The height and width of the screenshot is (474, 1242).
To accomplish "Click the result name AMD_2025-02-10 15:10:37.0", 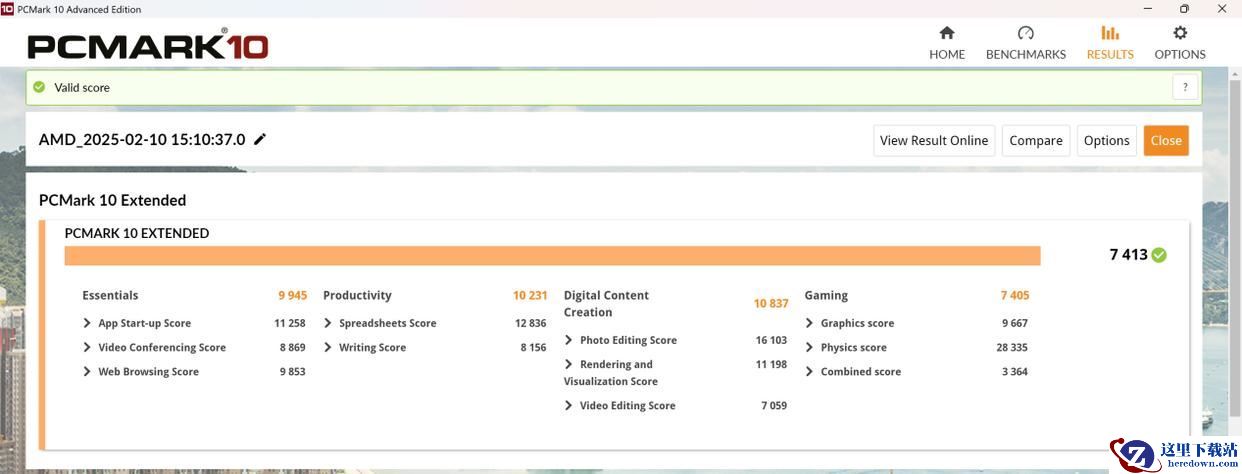I will click(x=142, y=139).
